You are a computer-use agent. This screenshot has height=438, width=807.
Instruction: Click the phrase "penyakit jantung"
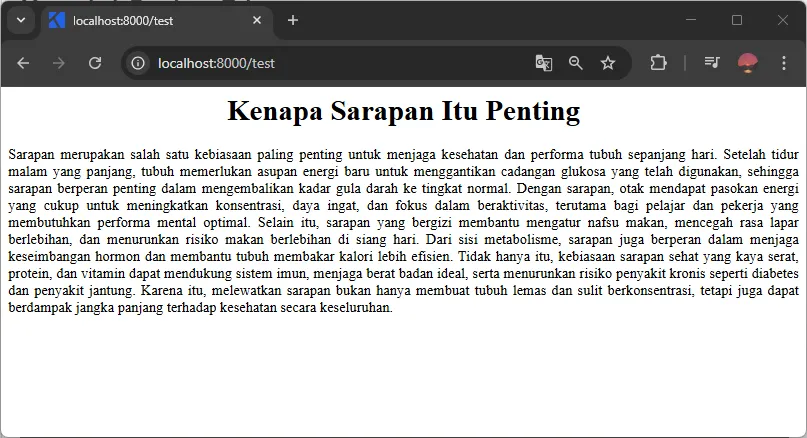(x=84, y=290)
